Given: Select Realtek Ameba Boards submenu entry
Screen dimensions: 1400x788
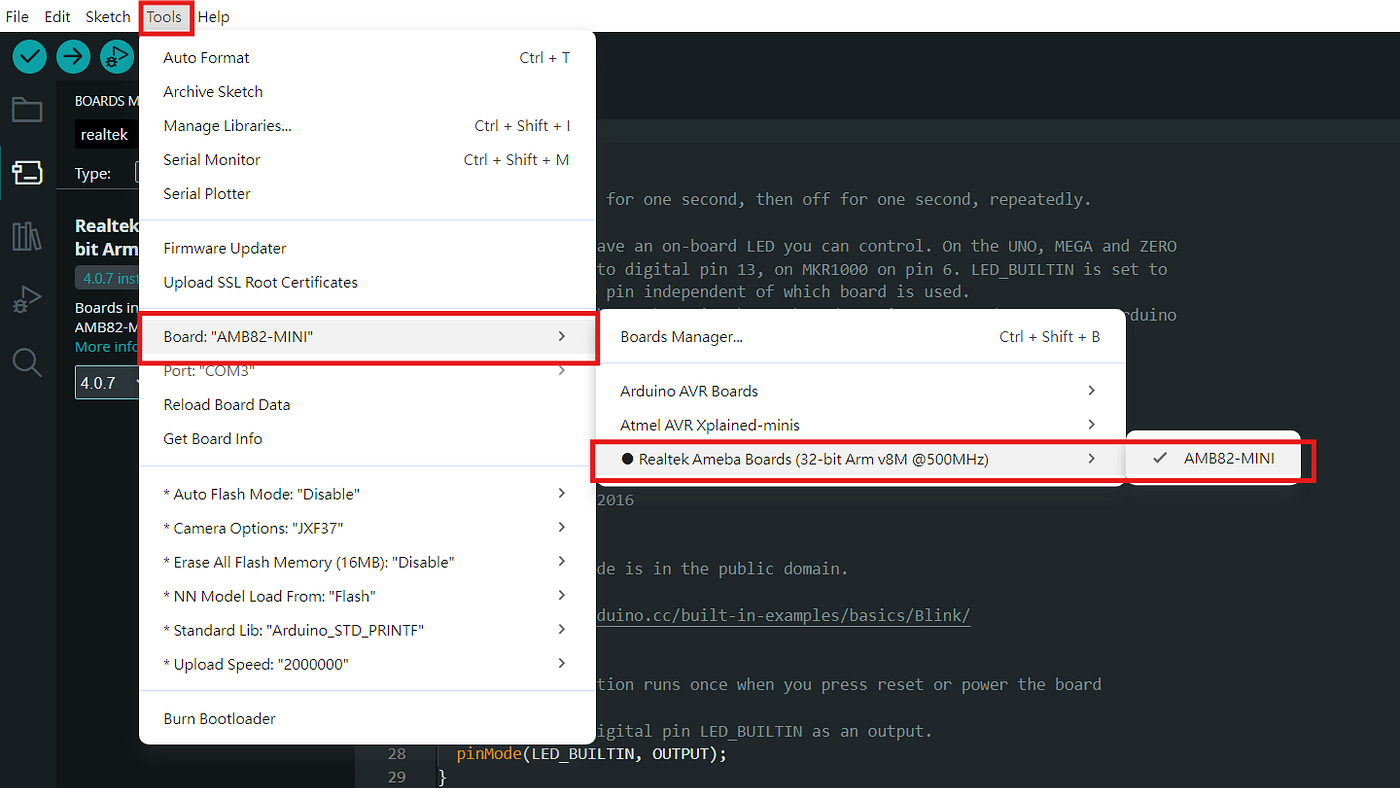Looking at the screenshot, I should 862,459.
